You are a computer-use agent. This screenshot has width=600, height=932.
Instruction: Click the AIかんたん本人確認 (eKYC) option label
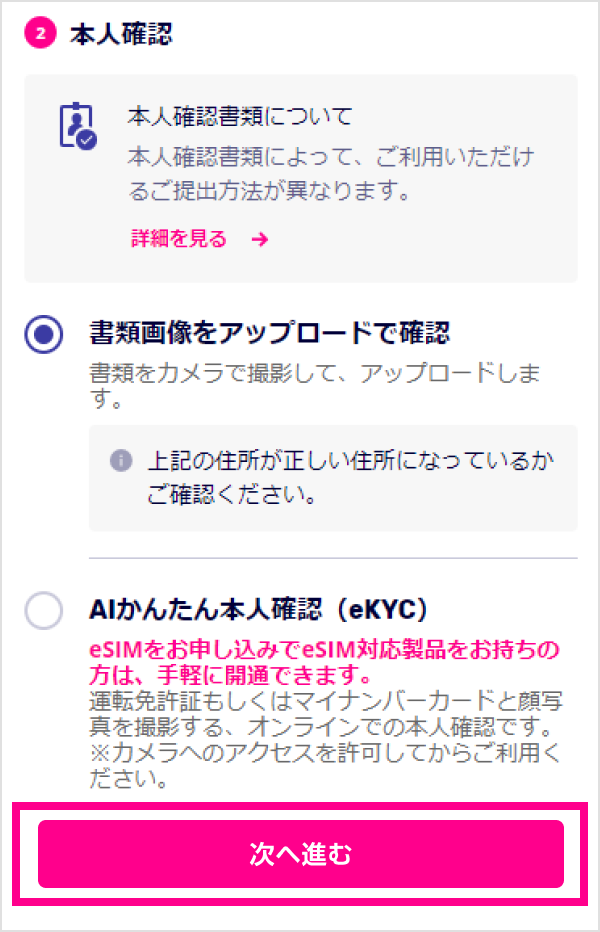[258, 610]
